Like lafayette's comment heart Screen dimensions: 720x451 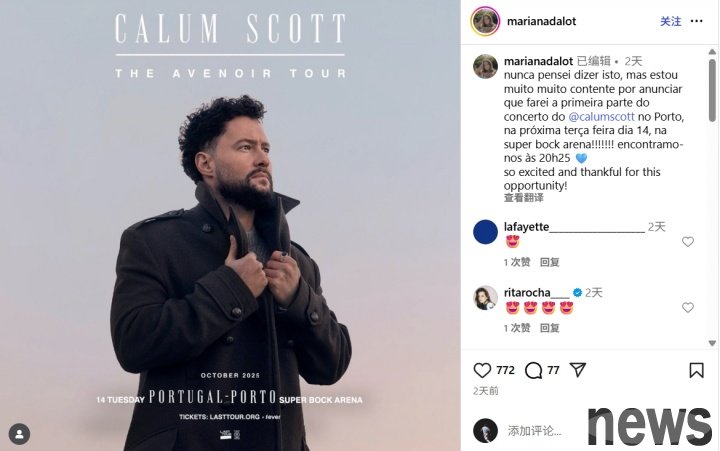(x=687, y=242)
